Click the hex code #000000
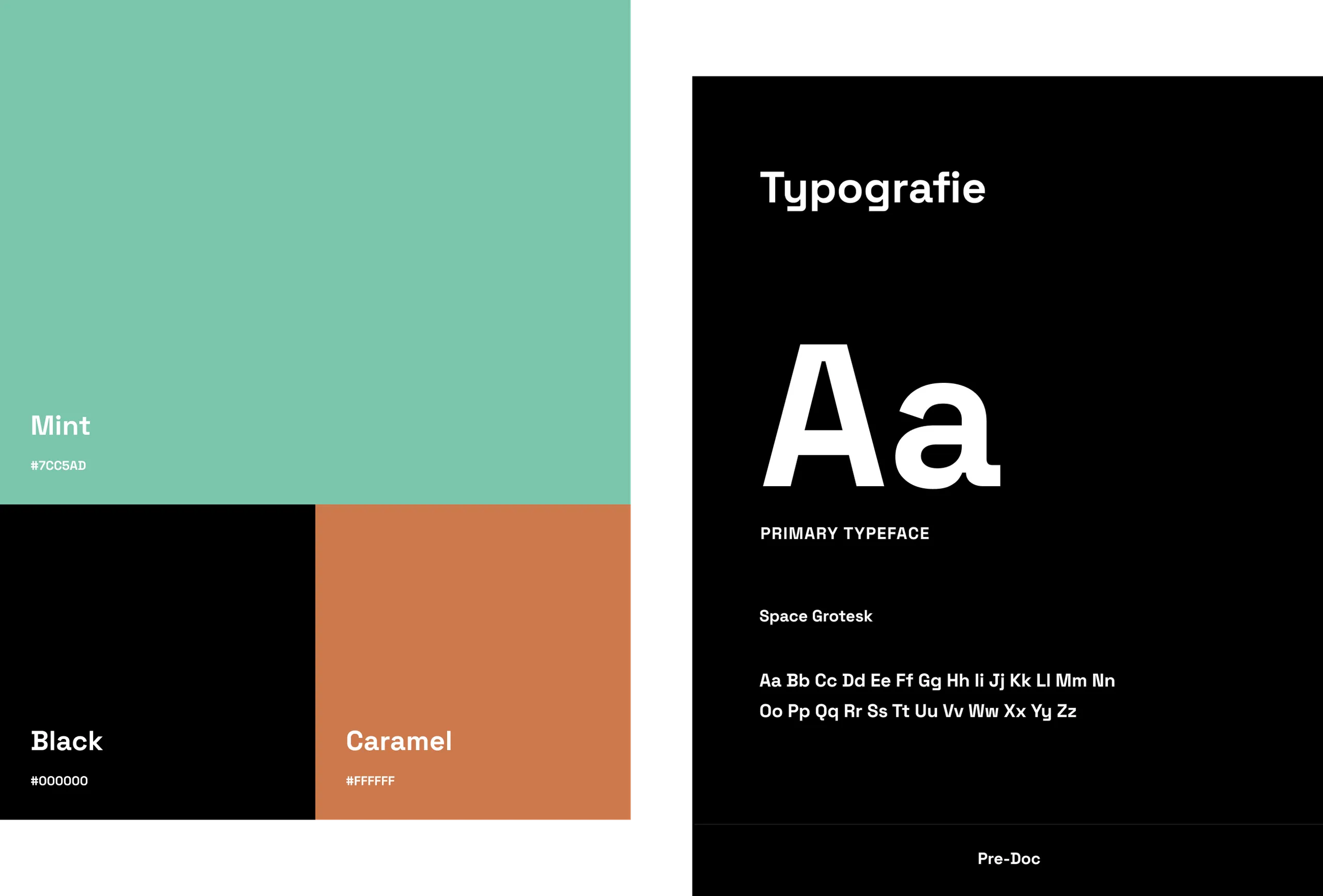The width and height of the screenshot is (1323, 896). [59, 780]
